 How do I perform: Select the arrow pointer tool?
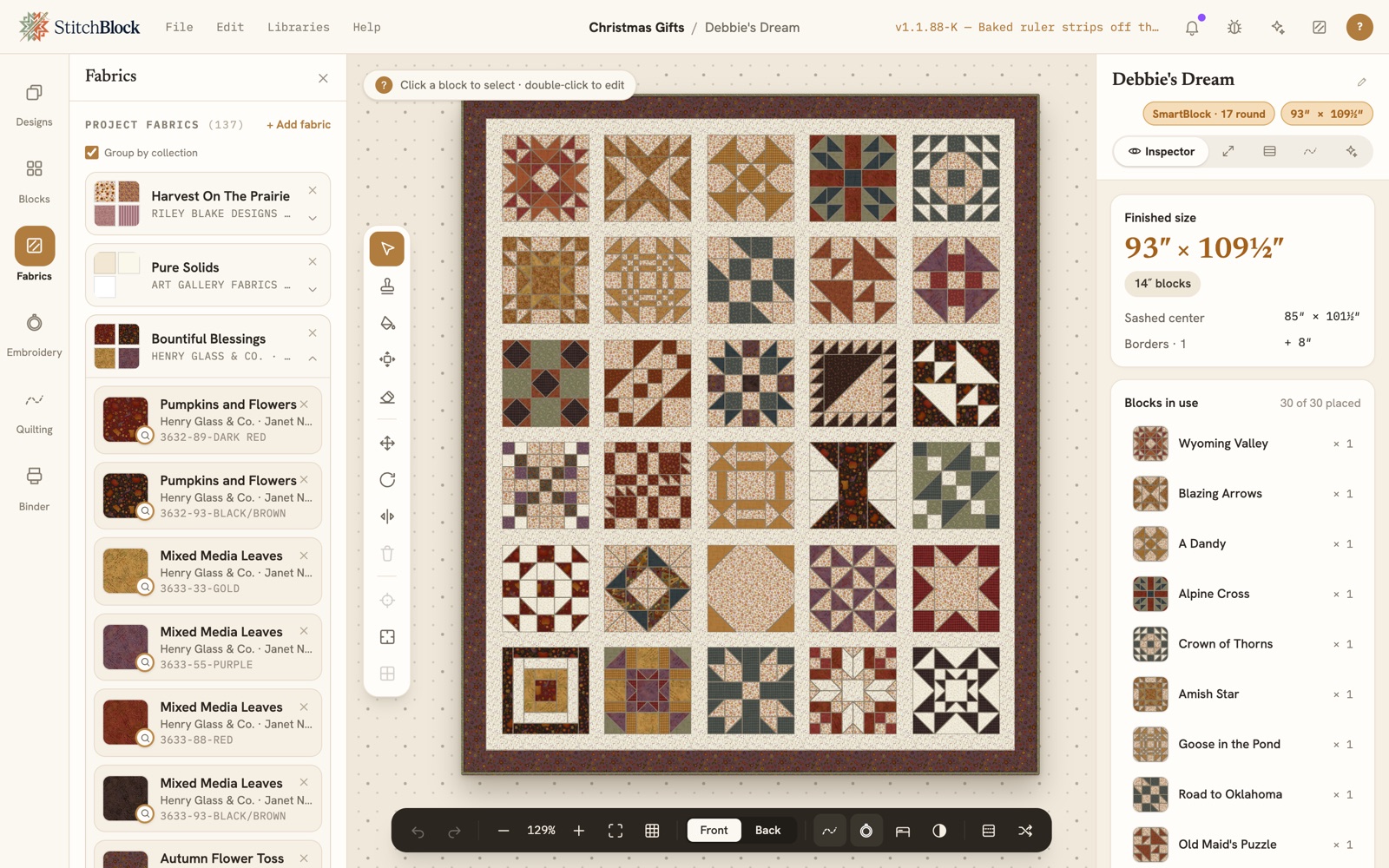tap(387, 249)
